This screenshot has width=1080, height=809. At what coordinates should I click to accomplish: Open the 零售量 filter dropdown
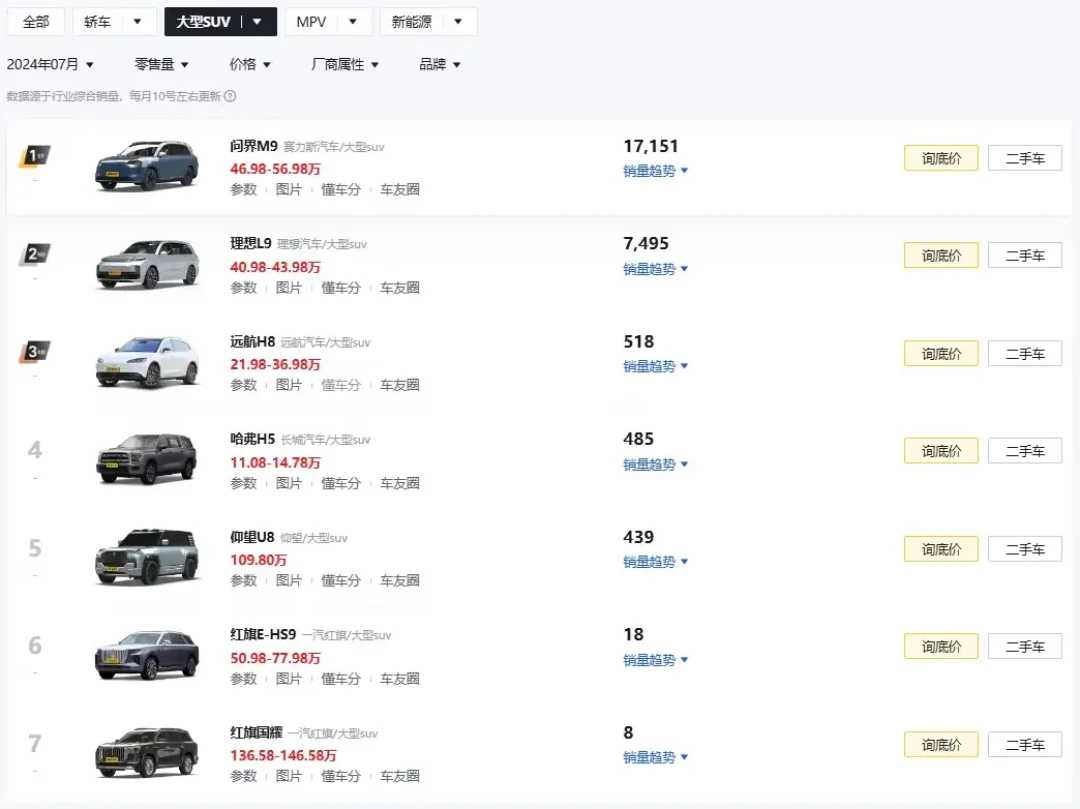(x=161, y=65)
